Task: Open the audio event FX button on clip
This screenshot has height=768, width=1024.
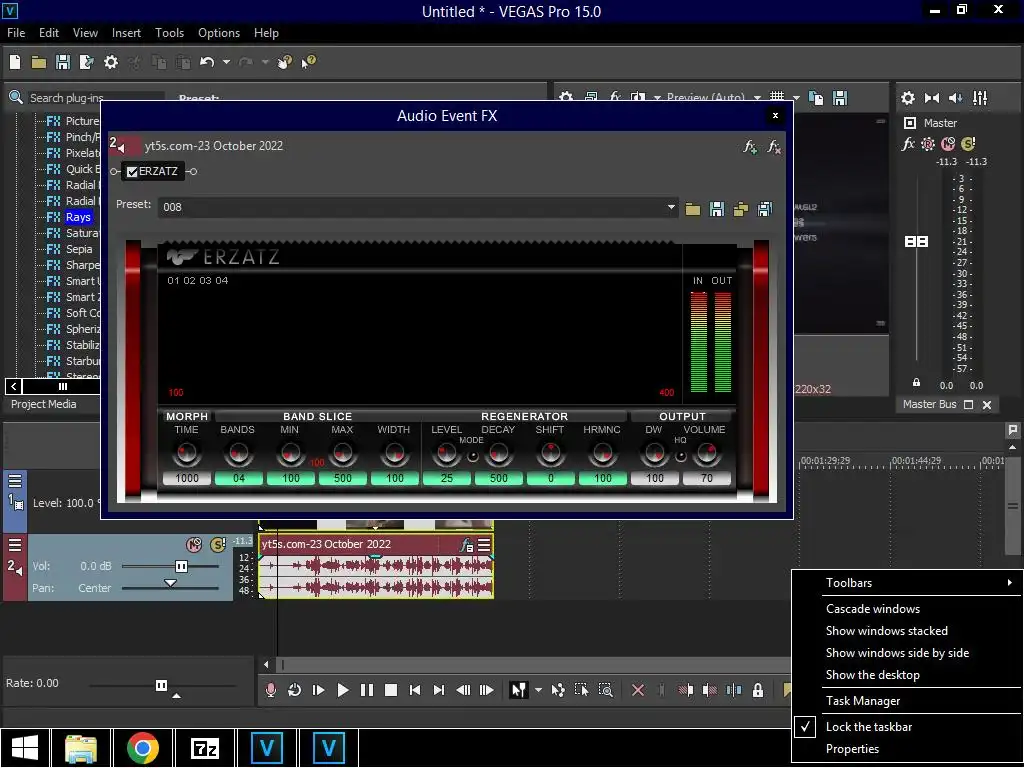Action: 466,545
